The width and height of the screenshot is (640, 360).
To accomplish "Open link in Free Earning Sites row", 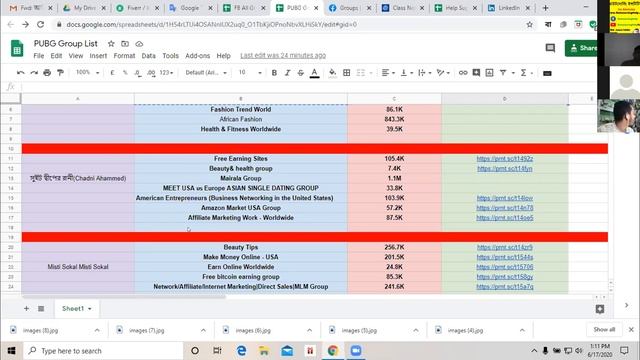I will (x=504, y=158).
